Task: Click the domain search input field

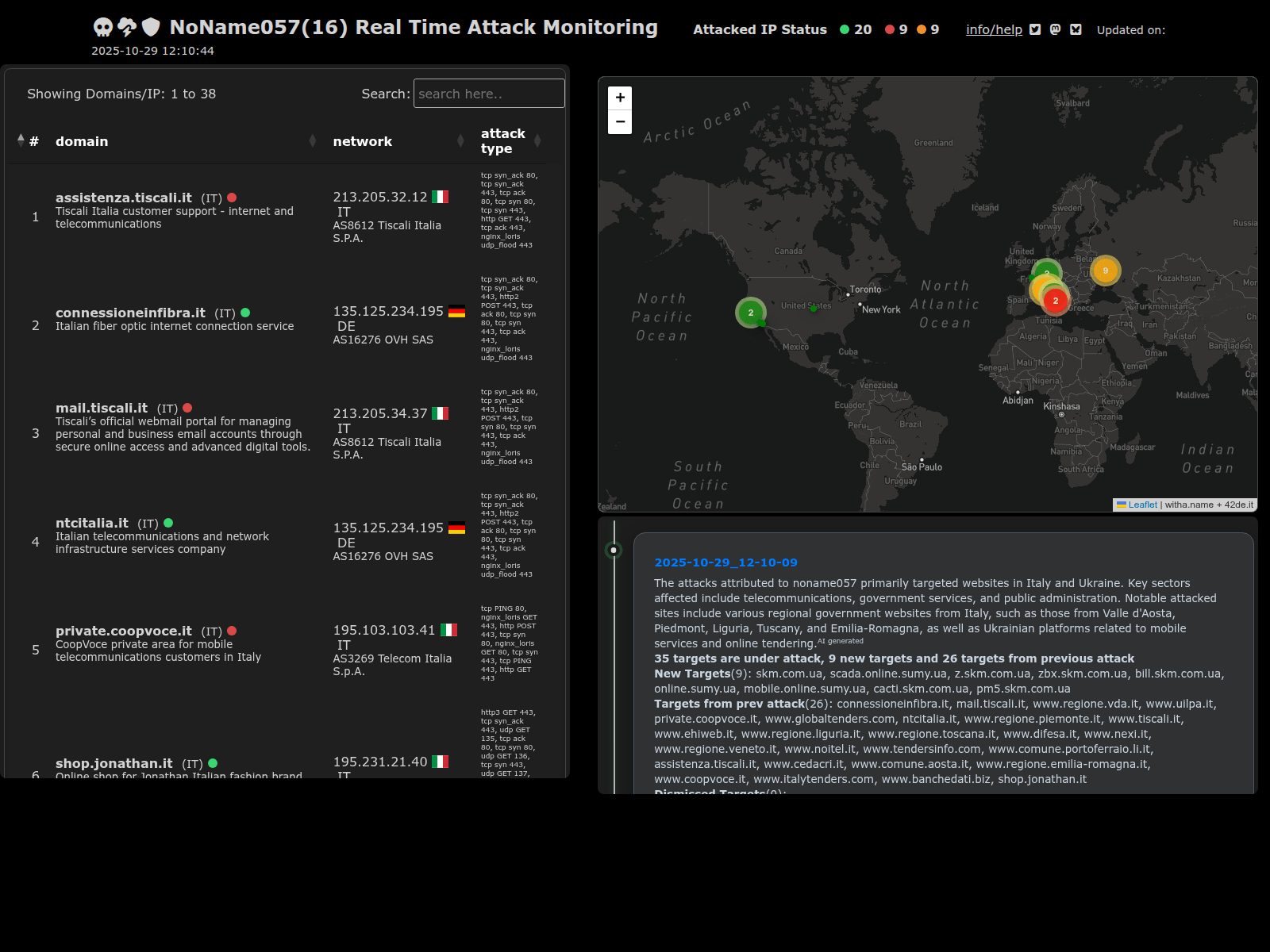Action: pos(489,94)
